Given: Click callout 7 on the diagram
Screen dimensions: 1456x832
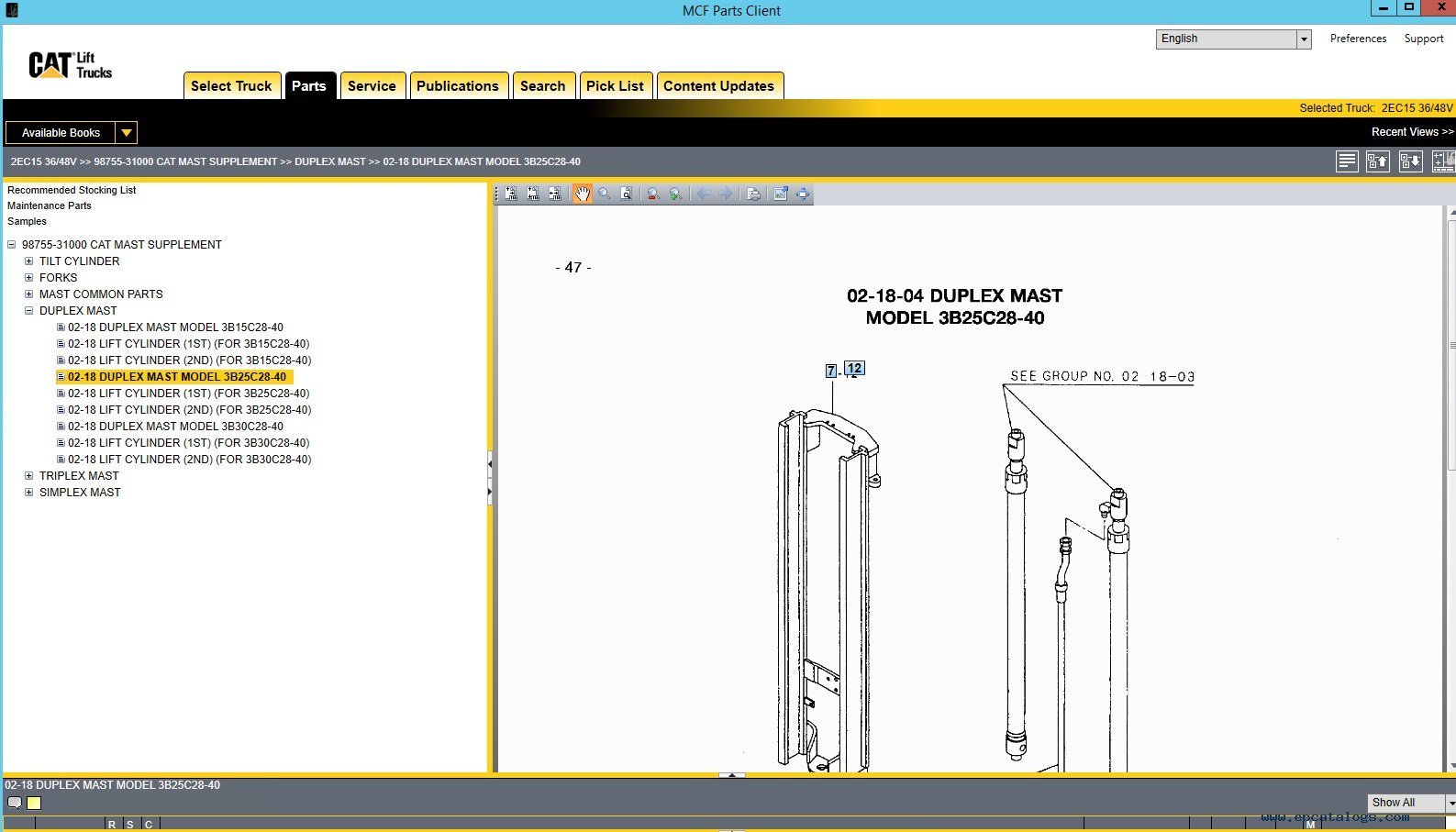Looking at the screenshot, I should point(831,371).
